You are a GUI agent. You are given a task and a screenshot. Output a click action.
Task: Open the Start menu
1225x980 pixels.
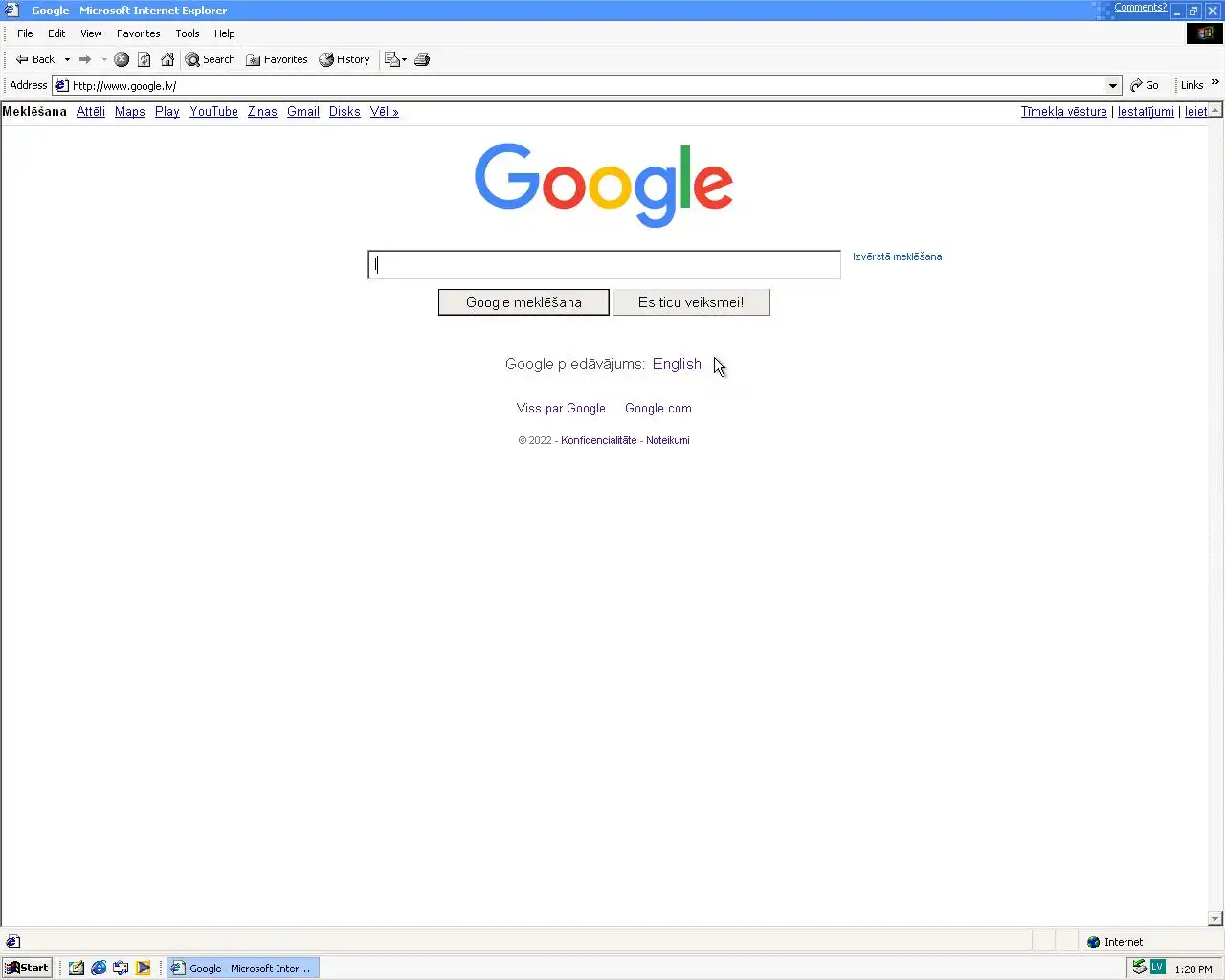click(27, 968)
